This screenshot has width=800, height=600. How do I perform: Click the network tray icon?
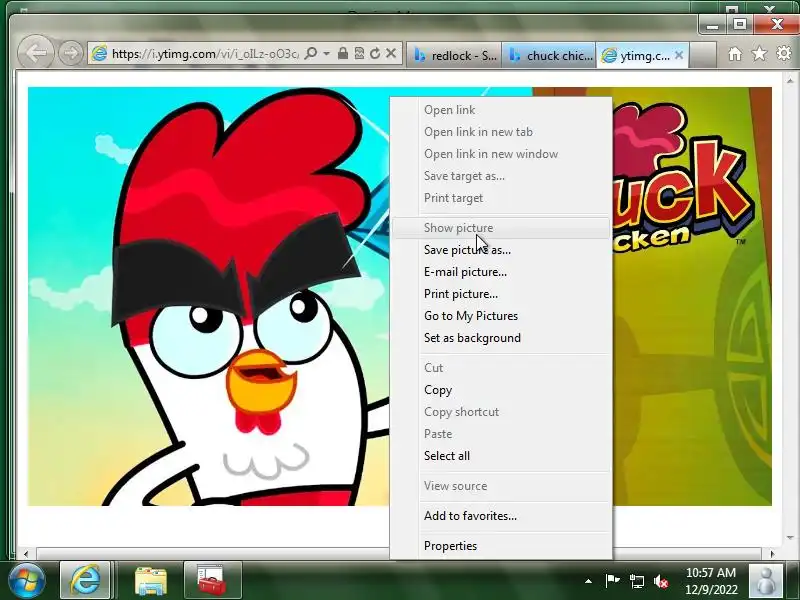tap(637, 581)
